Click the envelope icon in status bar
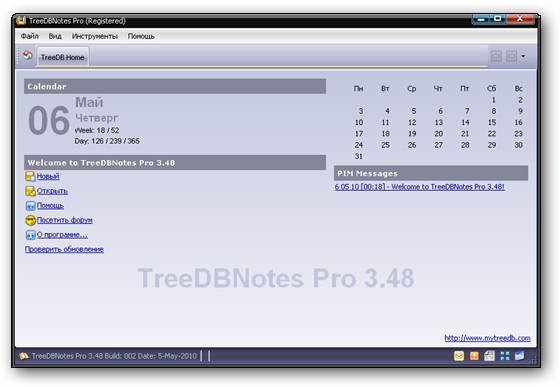This screenshot has width=560, height=387. click(x=459, y=356)
